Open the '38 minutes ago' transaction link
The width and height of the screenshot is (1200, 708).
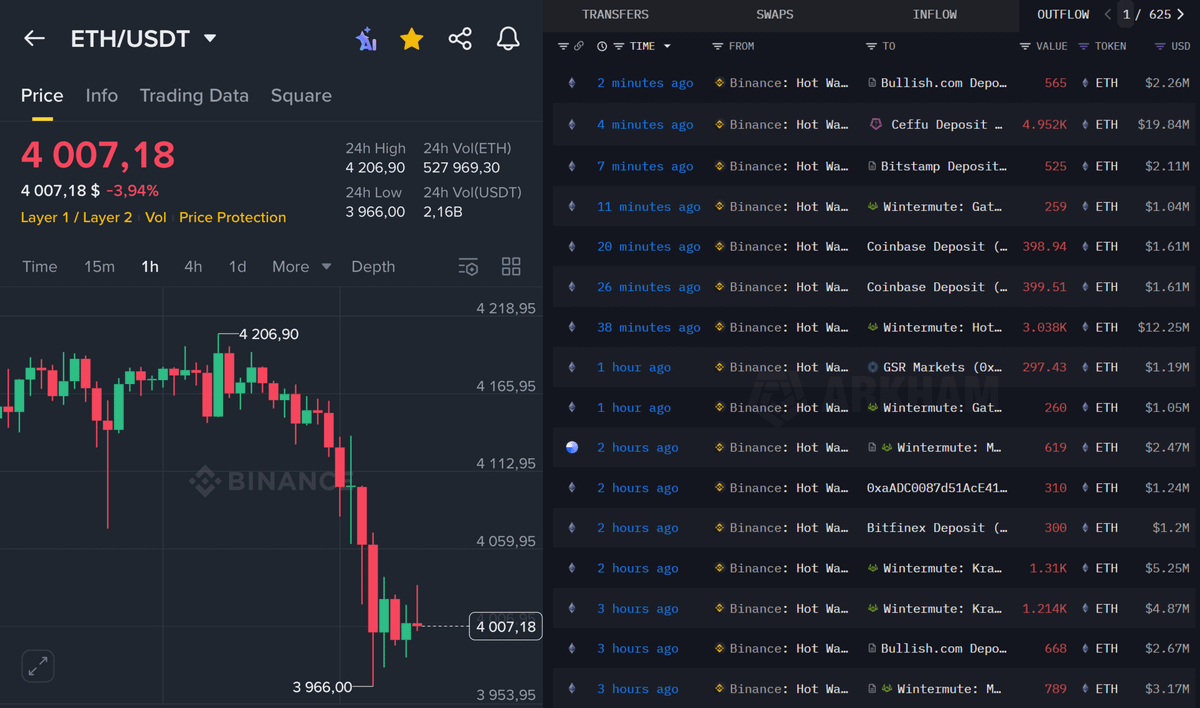click(648, 327)
